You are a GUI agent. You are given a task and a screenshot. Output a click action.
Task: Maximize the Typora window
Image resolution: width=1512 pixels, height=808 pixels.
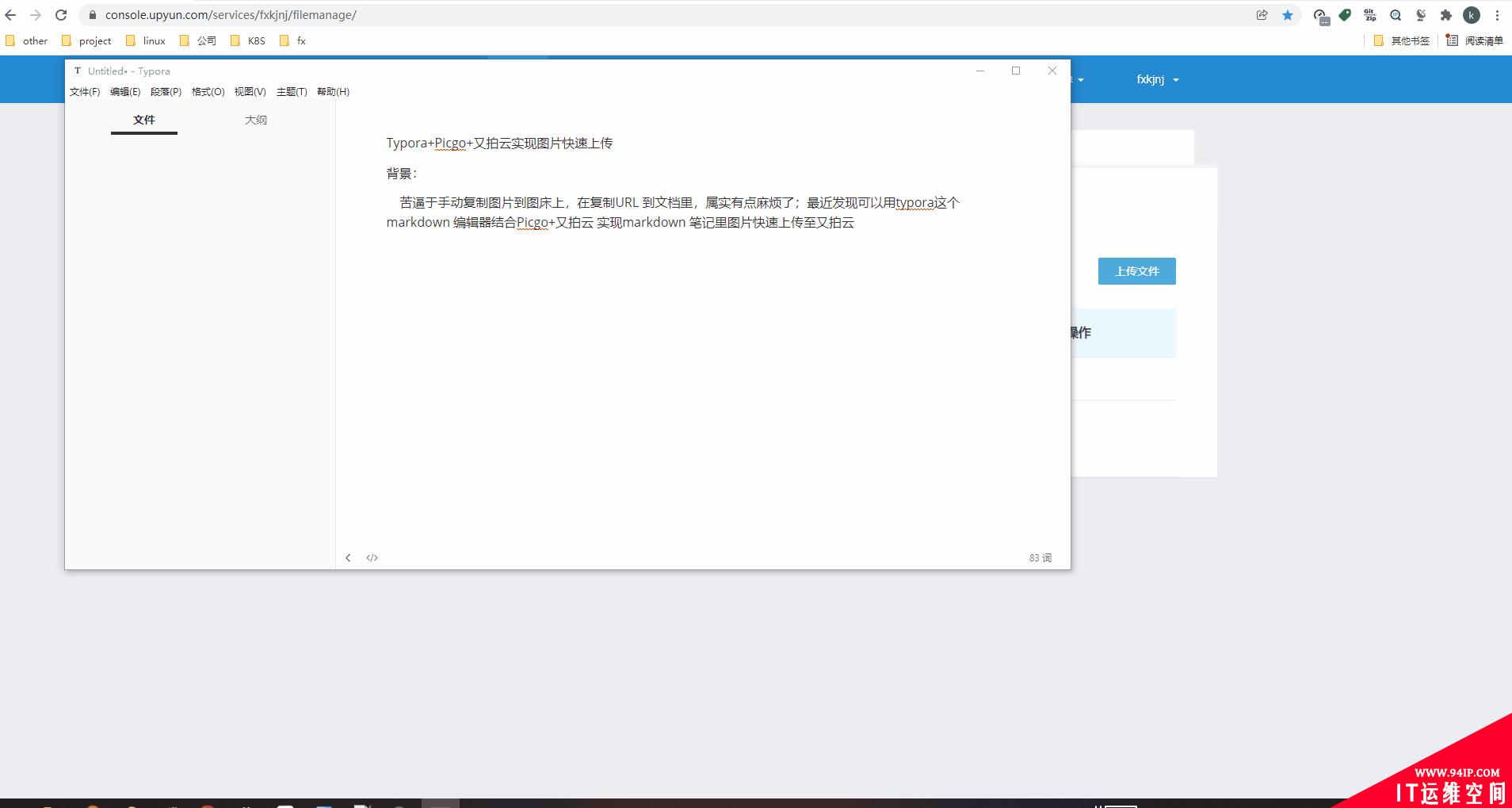click(x=1016, y=71)
